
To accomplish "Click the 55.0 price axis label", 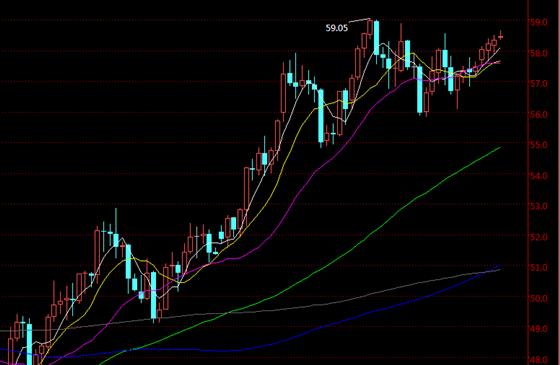I will point(539,145).
